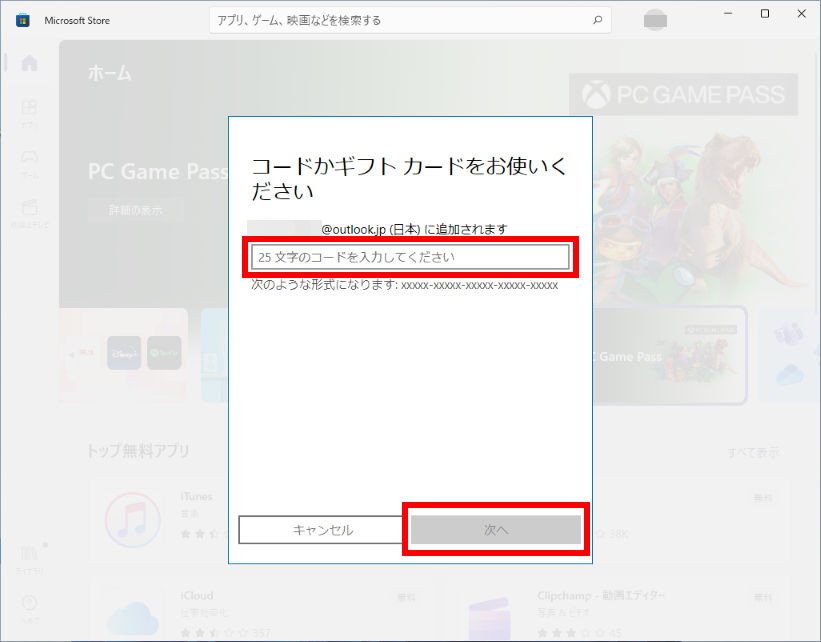Maximize the Microsoft Store window

point(764,14)
